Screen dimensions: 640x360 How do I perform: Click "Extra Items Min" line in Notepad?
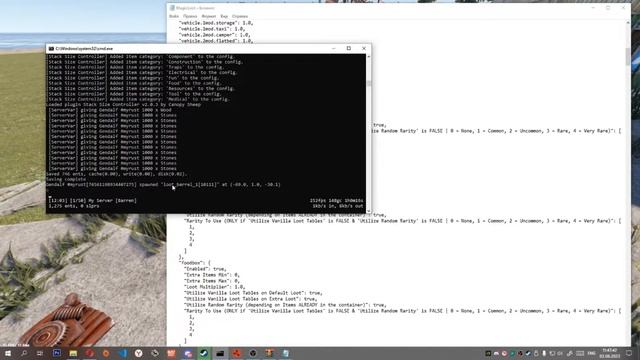coord(212,275)
